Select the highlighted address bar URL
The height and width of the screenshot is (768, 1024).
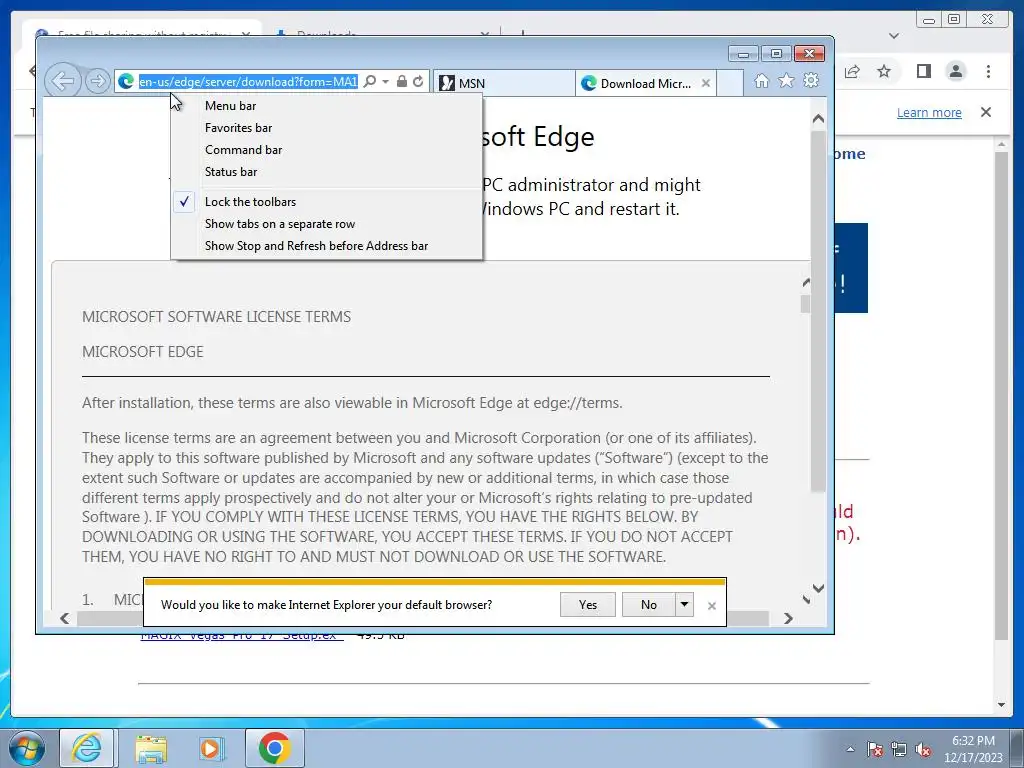pyautogui.click(x=248, y=82)
